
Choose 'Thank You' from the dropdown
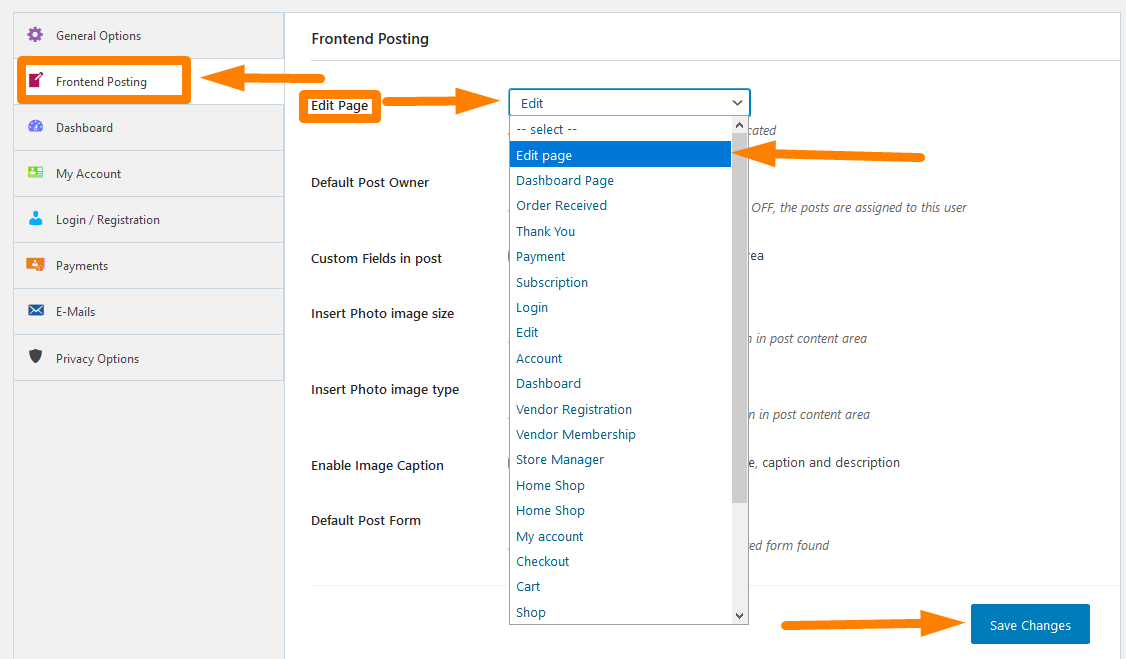pyautogui.click(x=620, y=231)
